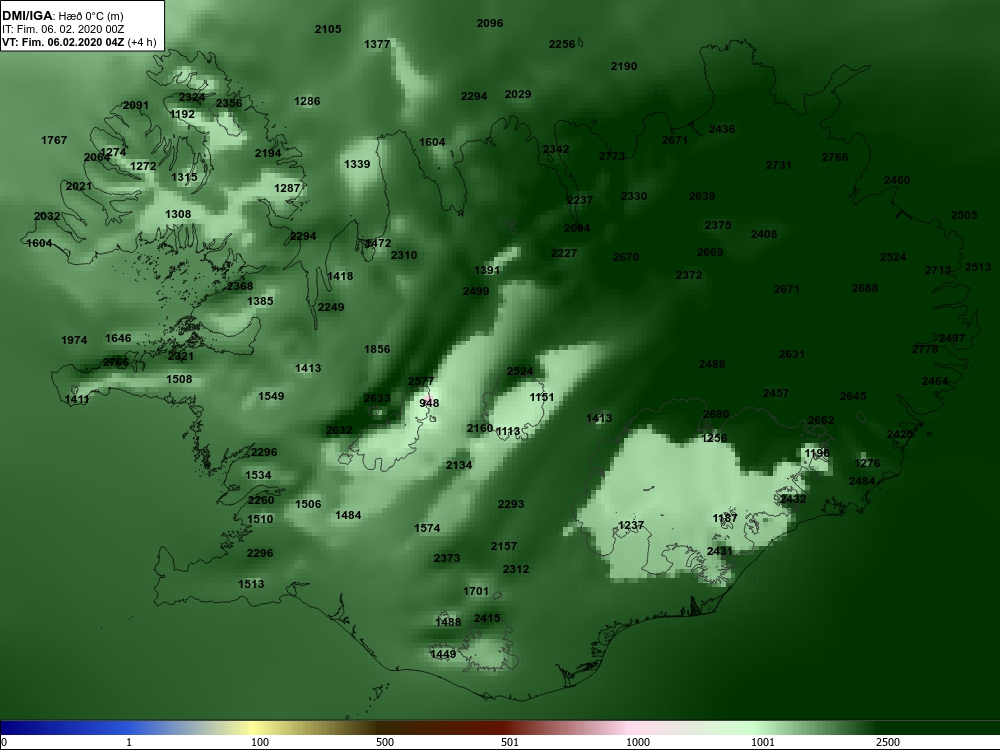Click the value 2375 on the map

[718, 224]
